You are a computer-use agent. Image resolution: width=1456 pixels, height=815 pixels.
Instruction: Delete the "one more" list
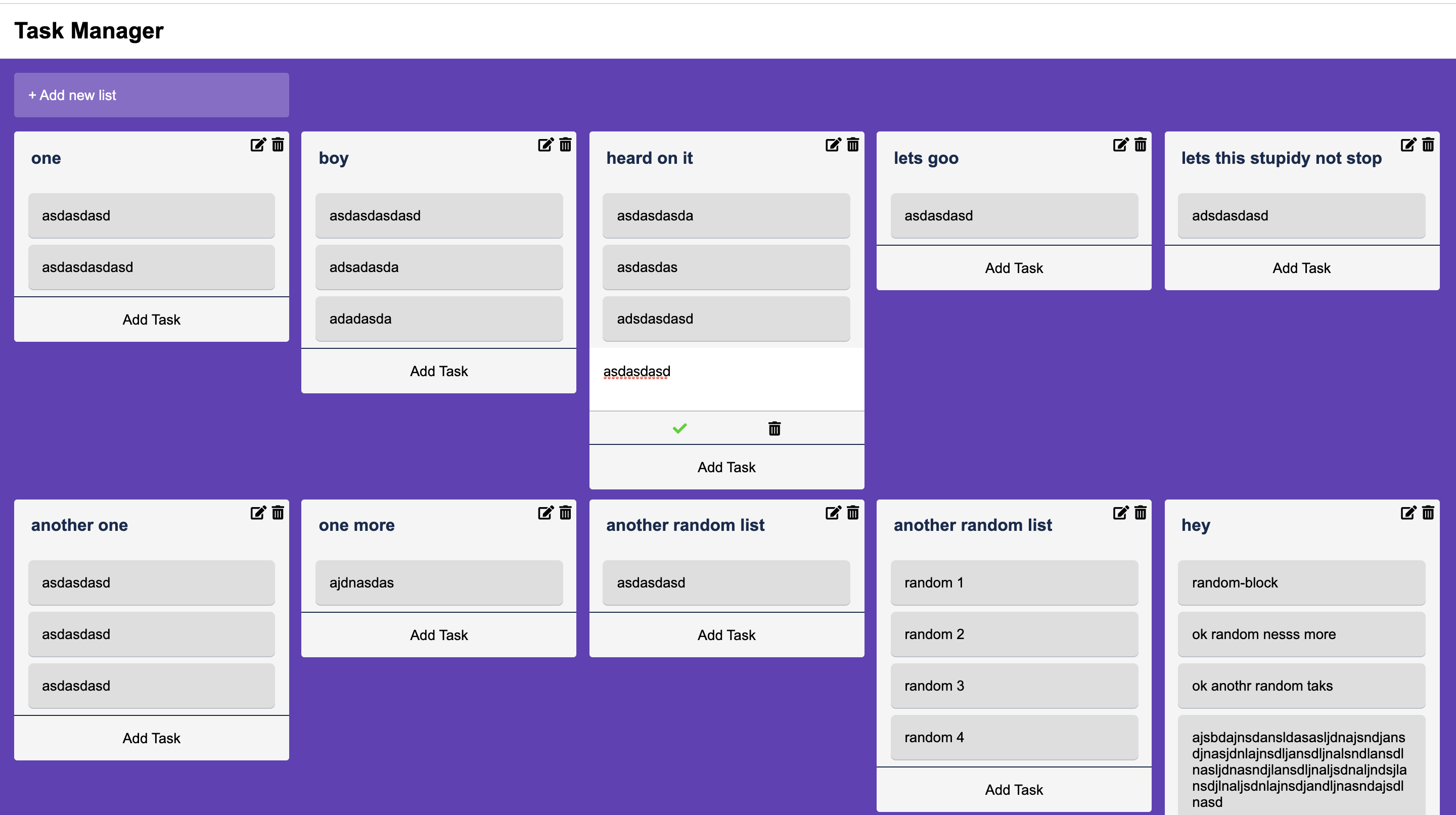[x=565, y=513]
